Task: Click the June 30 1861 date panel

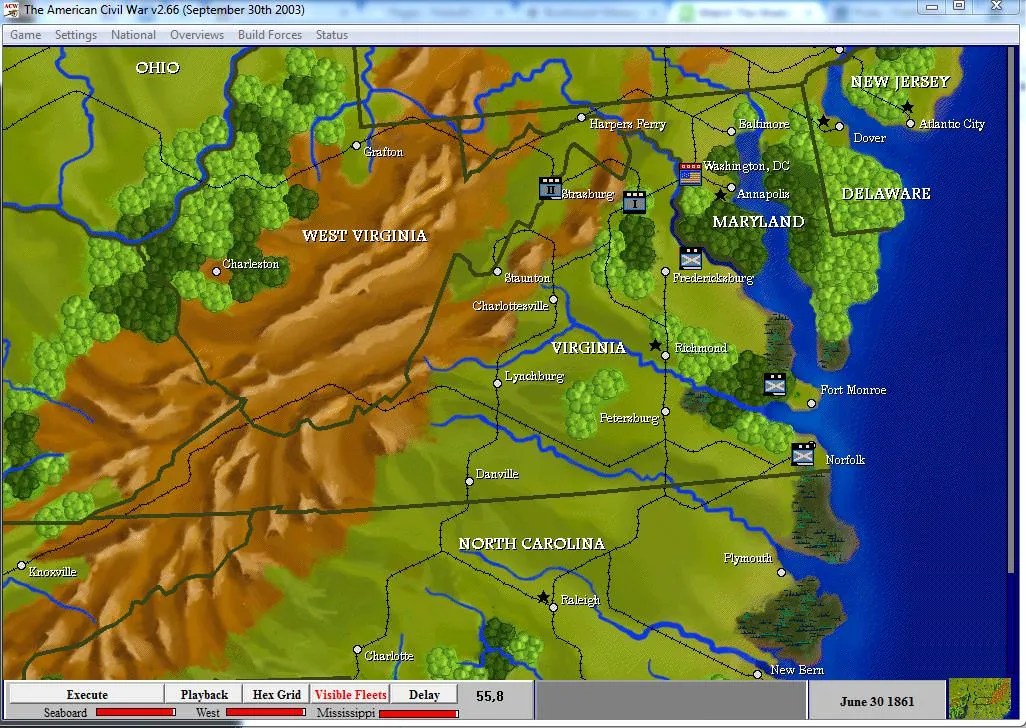Action: click(x=877, y=701)
